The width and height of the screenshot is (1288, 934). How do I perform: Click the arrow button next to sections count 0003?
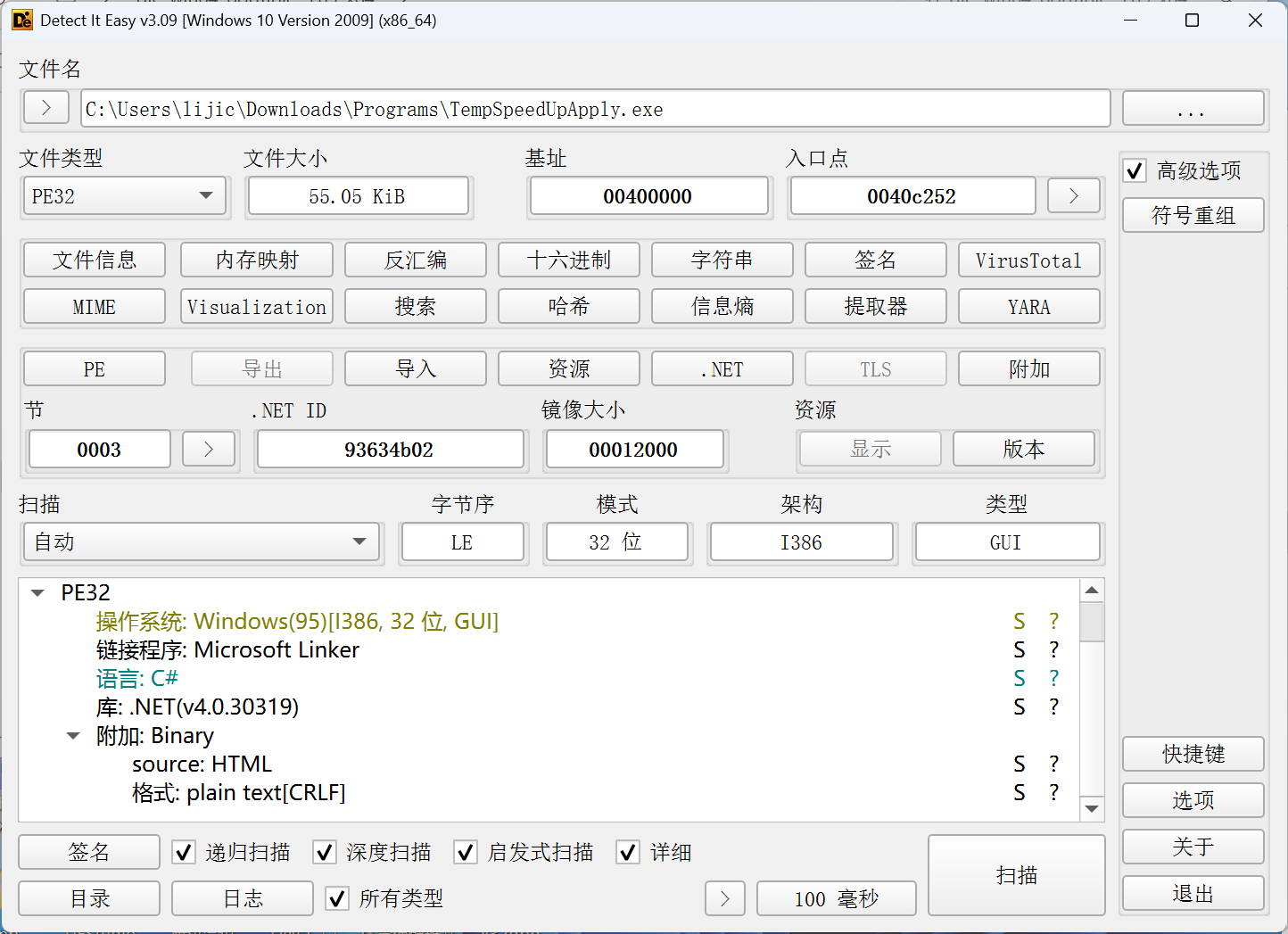(x=209, y=449)
